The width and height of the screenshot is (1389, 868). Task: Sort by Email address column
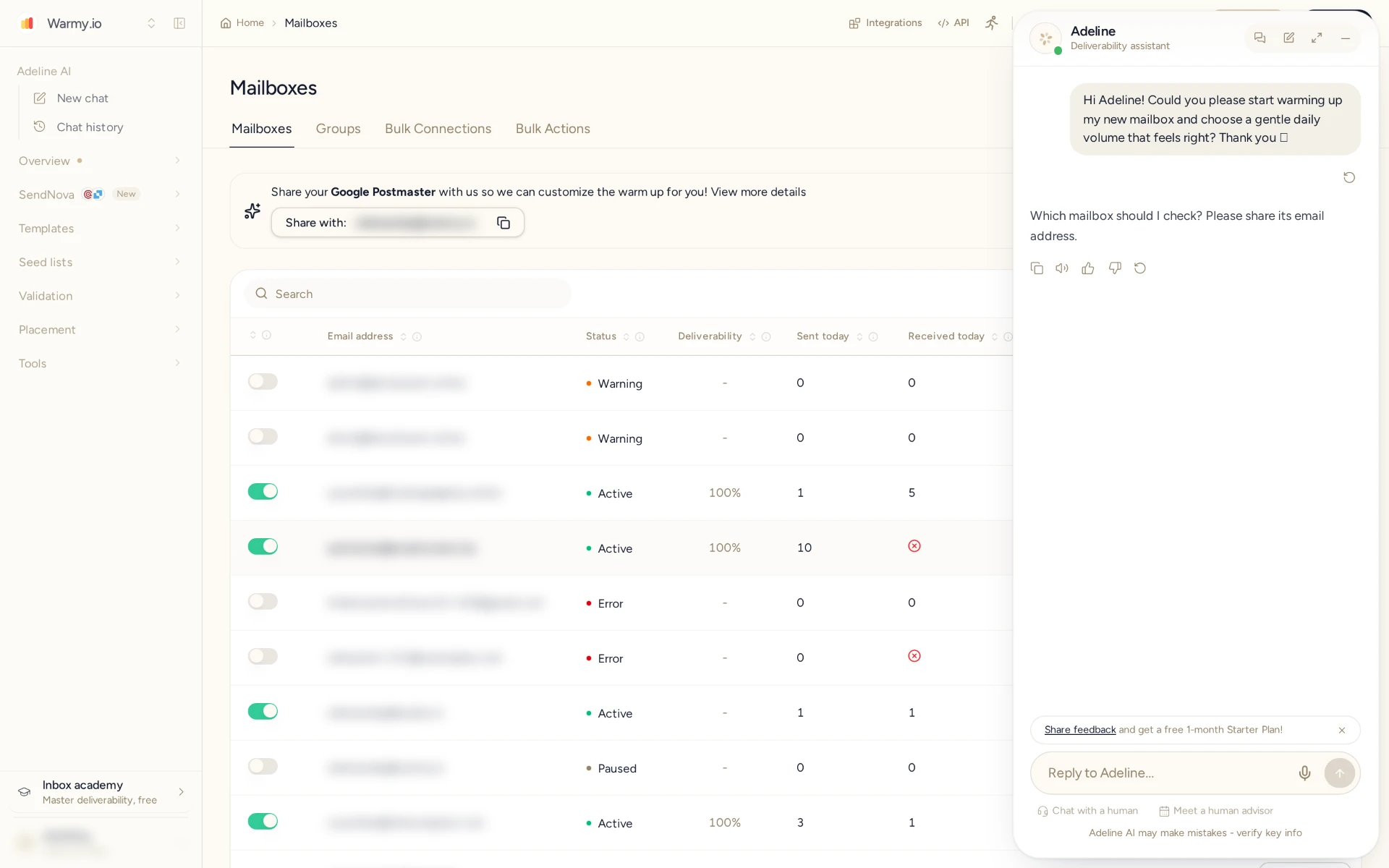click(404, 337)
